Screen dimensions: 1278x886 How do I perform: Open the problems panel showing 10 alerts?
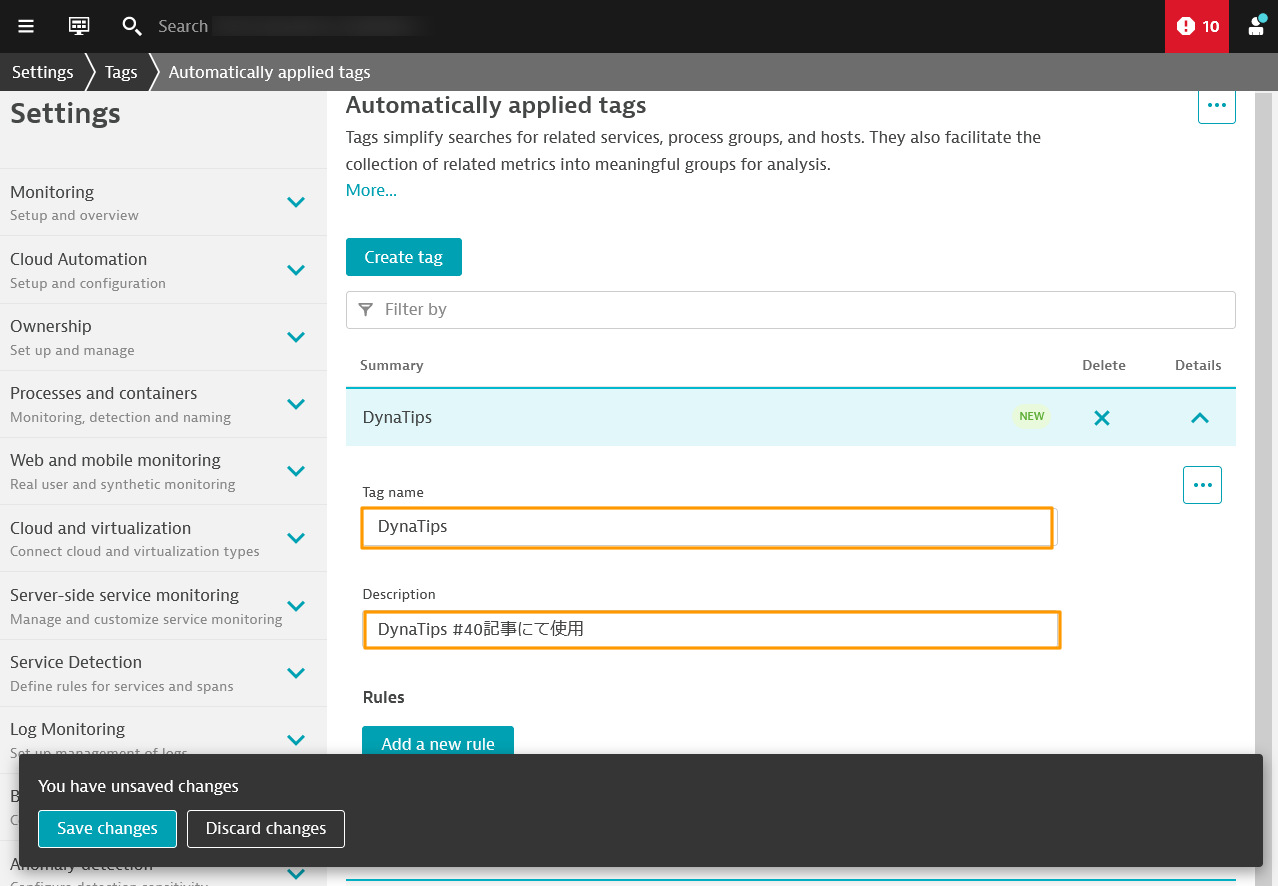(x=1196, y=26)
